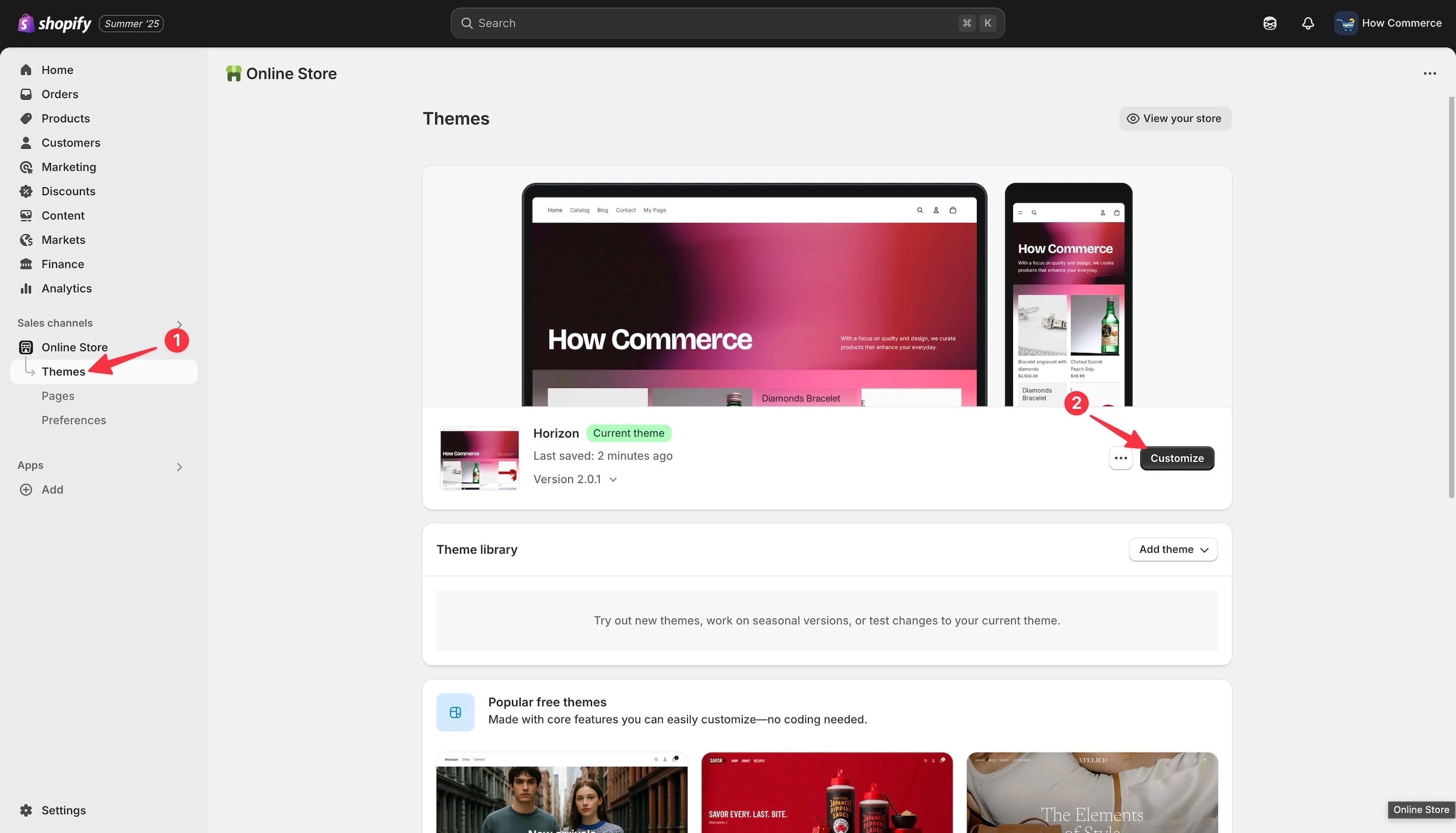
Task: Click the Shopify logo in top bar
Action: pos(55,23)
